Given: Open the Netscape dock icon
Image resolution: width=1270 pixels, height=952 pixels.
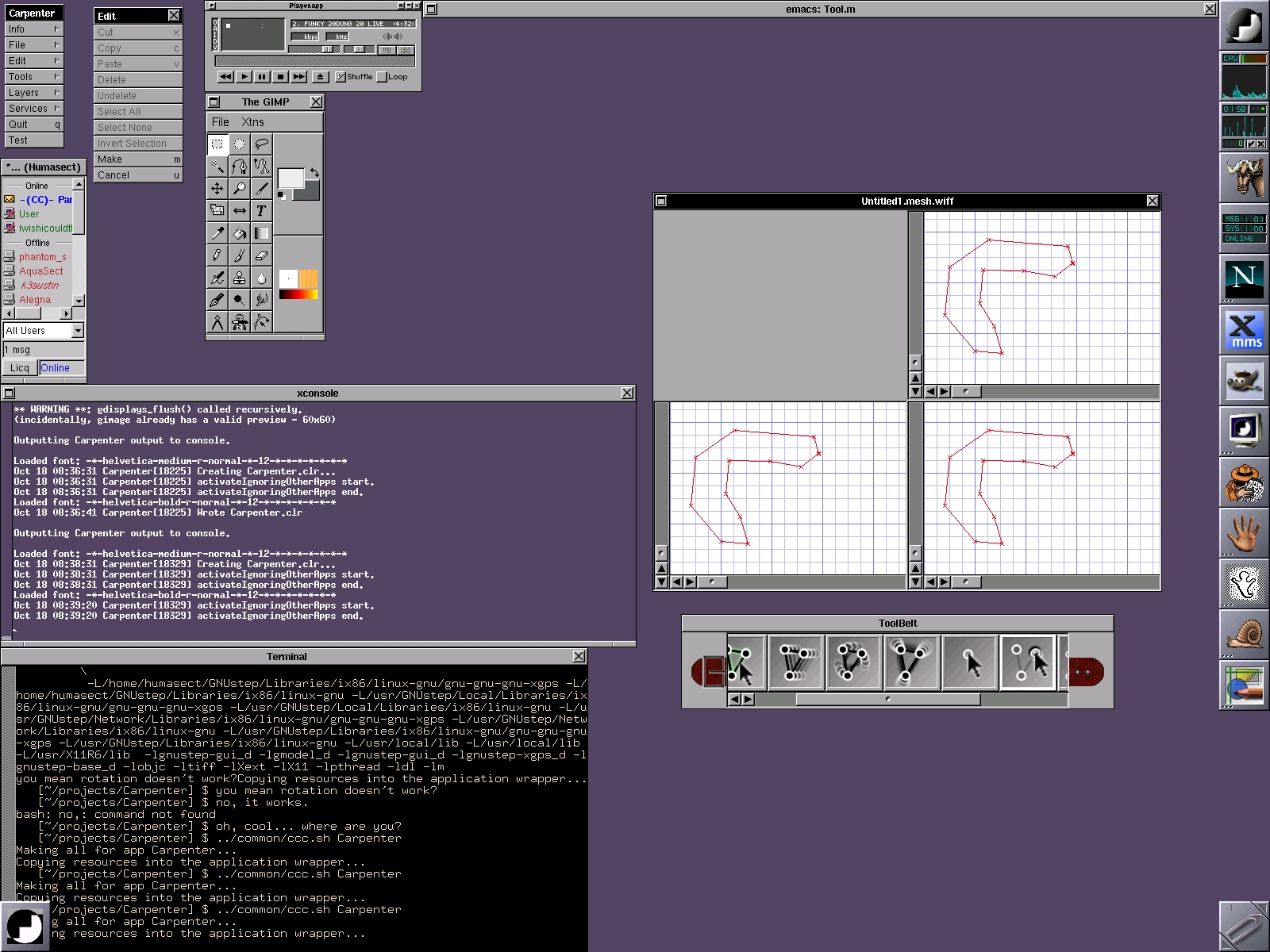Looking at the screenshot, I should coord(1243,278).
